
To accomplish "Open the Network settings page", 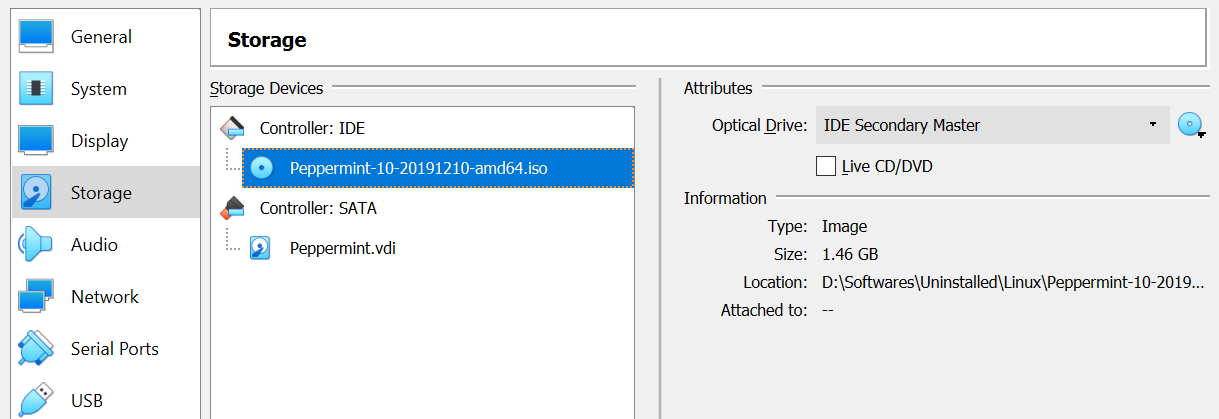I will tap(104, 297).
